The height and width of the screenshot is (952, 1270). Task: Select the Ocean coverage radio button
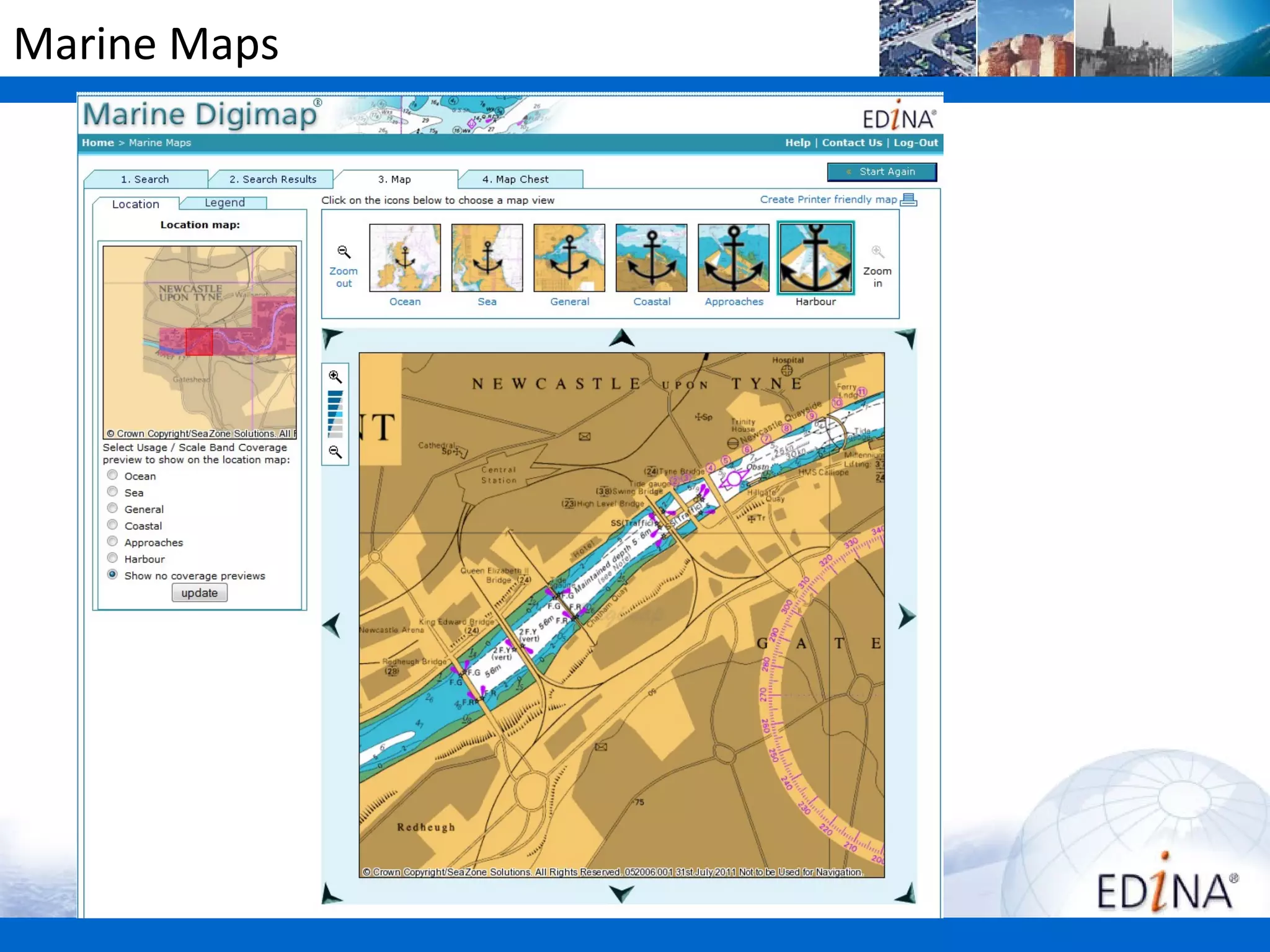[x=112, y=475]
